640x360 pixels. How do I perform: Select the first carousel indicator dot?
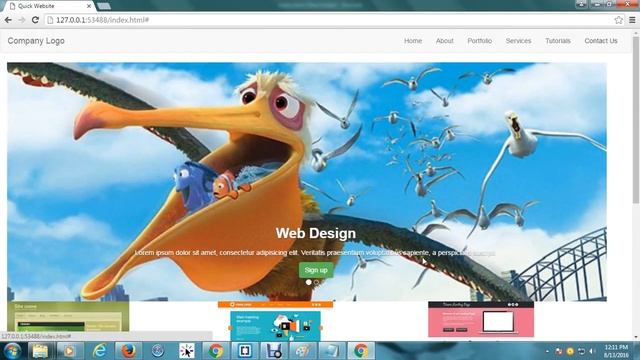pyautogui.click(x=309, y=282)
